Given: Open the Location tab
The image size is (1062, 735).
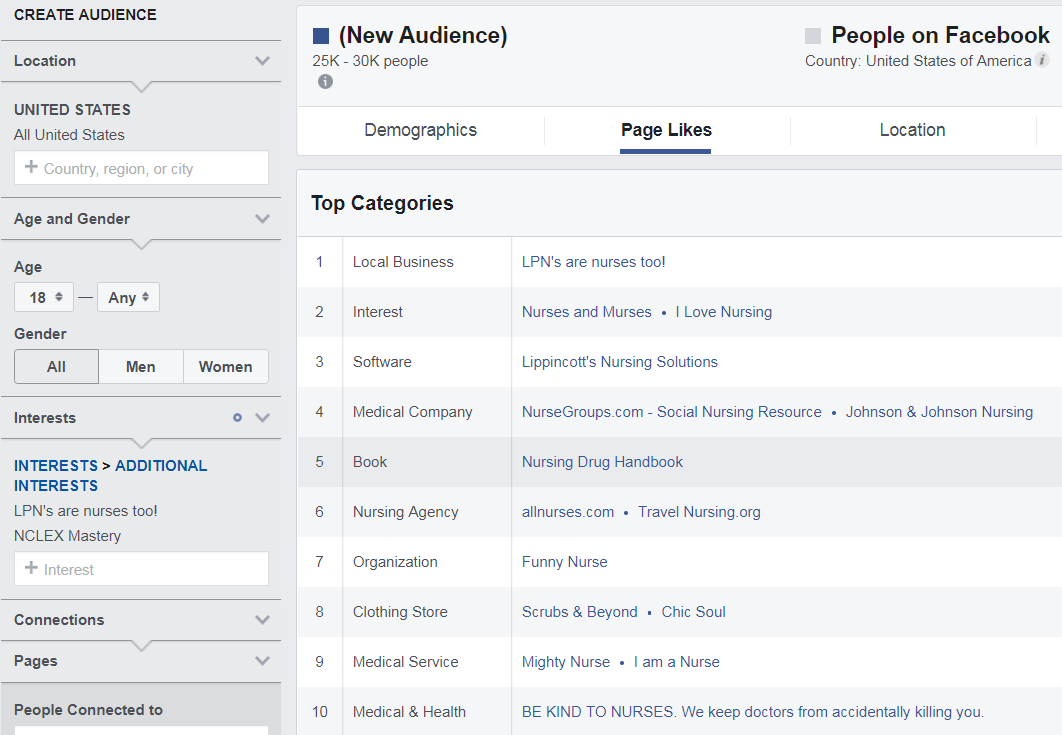Looking at the screenshot, I should click(912, 130).
